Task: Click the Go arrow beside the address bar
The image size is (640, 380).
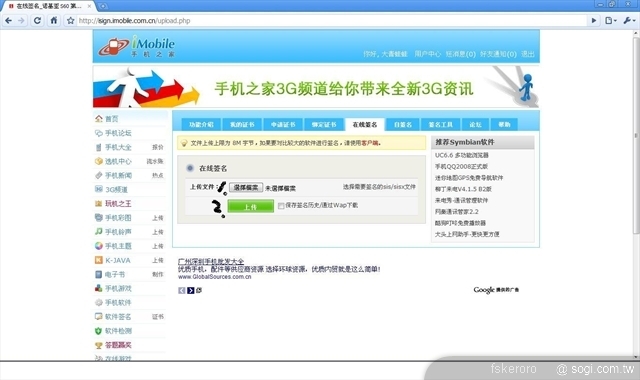Action: (x=594, y=20)
